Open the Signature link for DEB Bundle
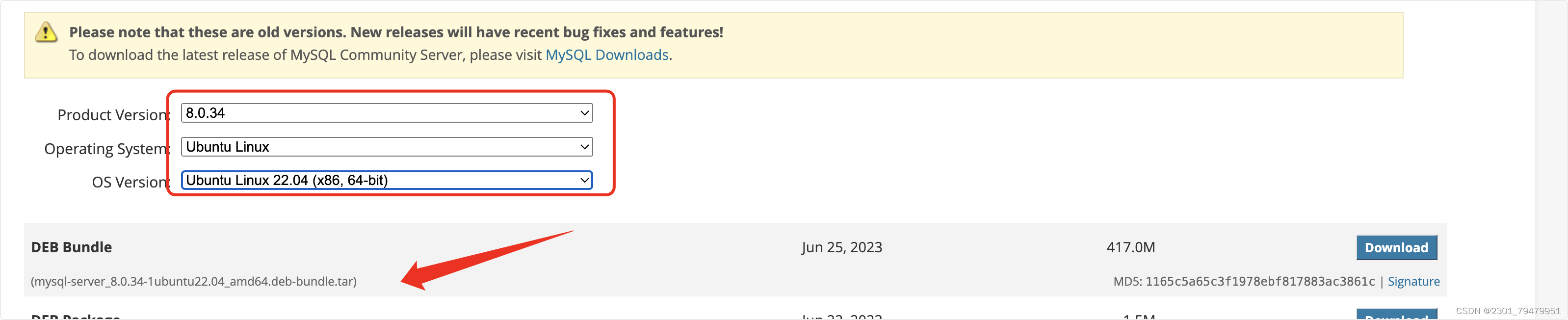 click(1413, 281)
